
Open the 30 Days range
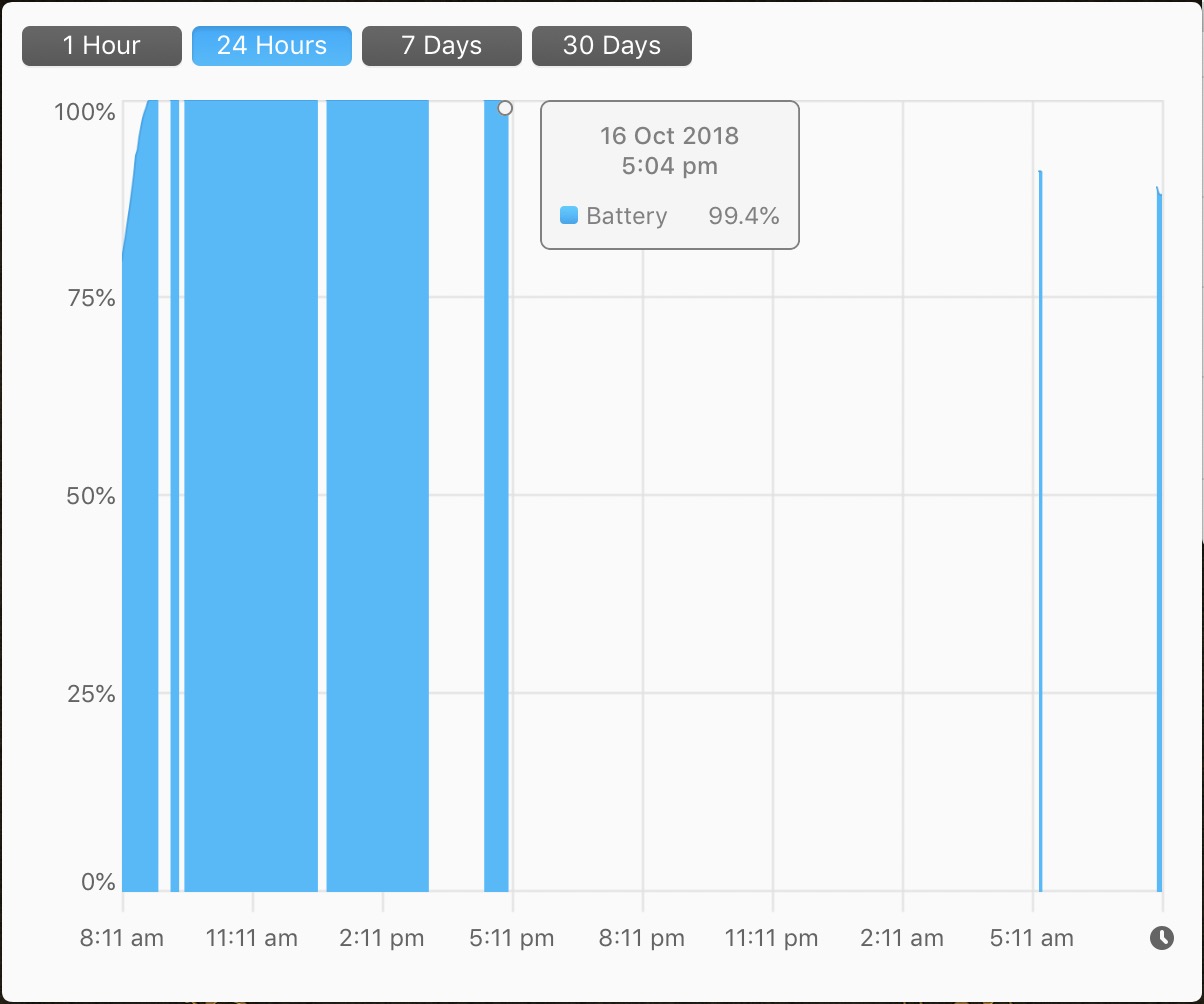(612, 46)
